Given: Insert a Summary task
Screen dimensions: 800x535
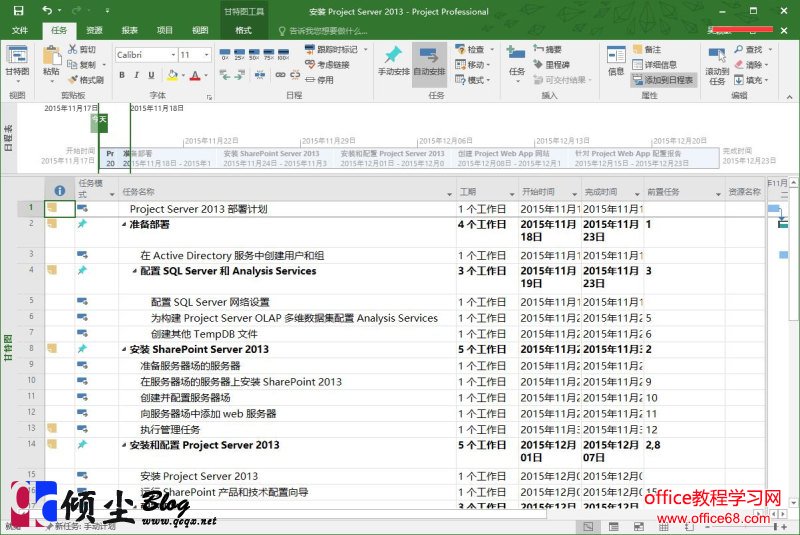Looking at the screenshot, I should point(547,49).
